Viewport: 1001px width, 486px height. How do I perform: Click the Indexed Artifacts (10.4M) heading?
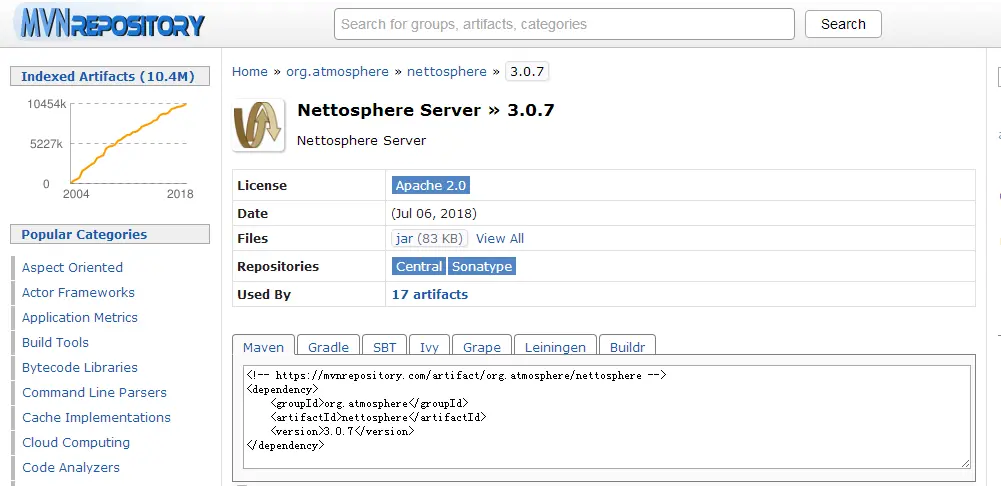tap(110, 76)
